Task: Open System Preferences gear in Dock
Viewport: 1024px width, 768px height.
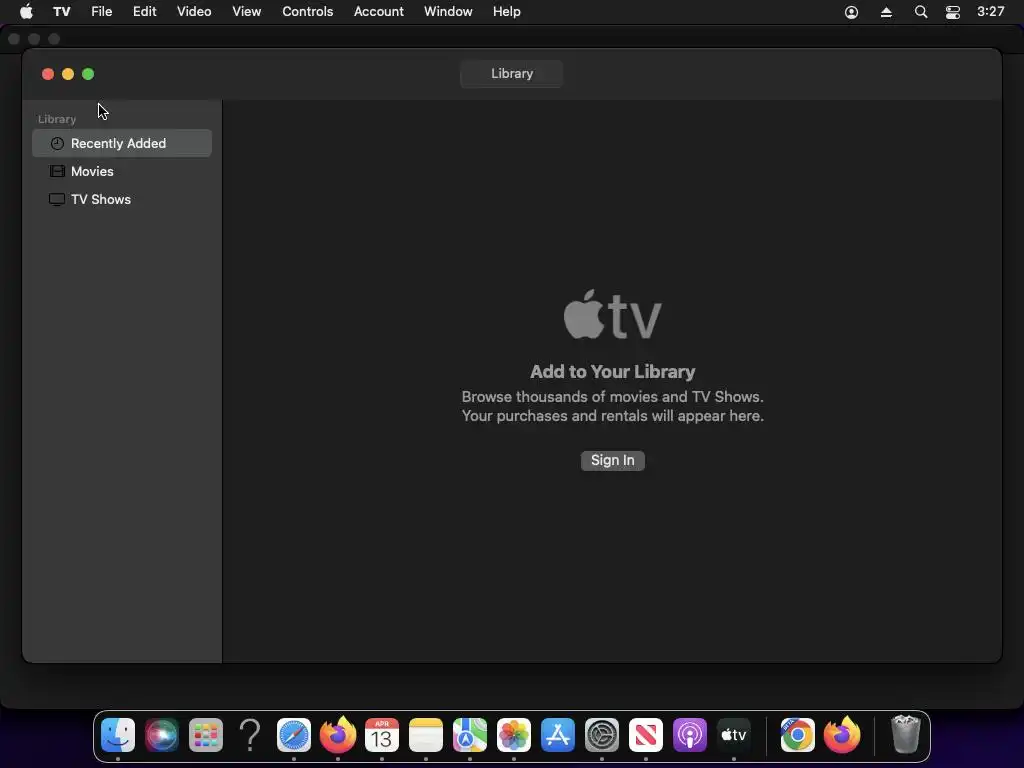Action: click(x=601, y=735)
